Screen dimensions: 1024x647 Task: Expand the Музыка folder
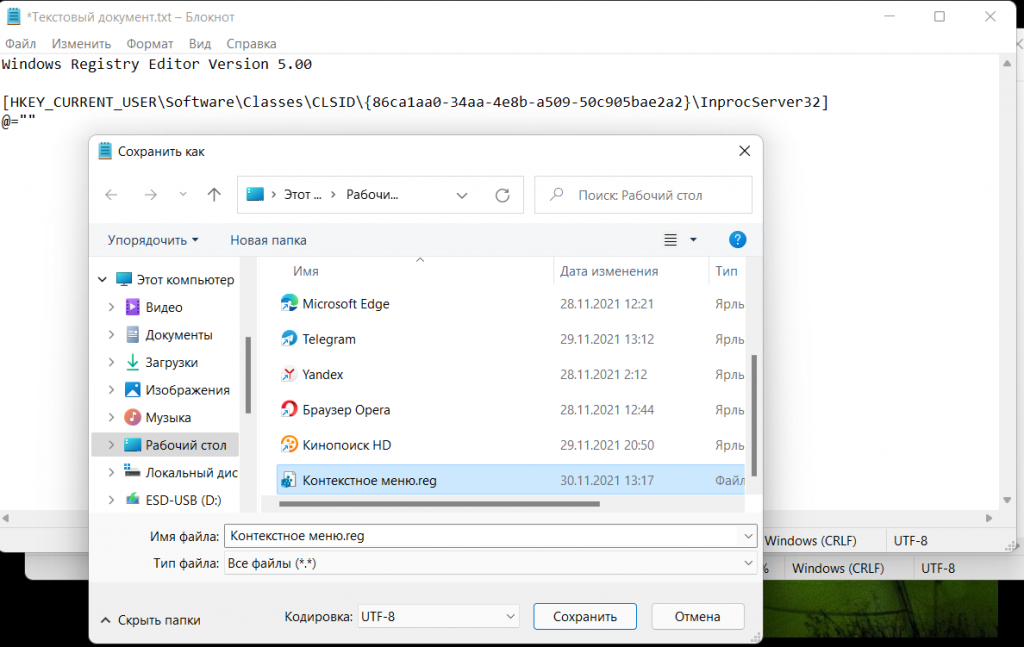click(111, 417)
